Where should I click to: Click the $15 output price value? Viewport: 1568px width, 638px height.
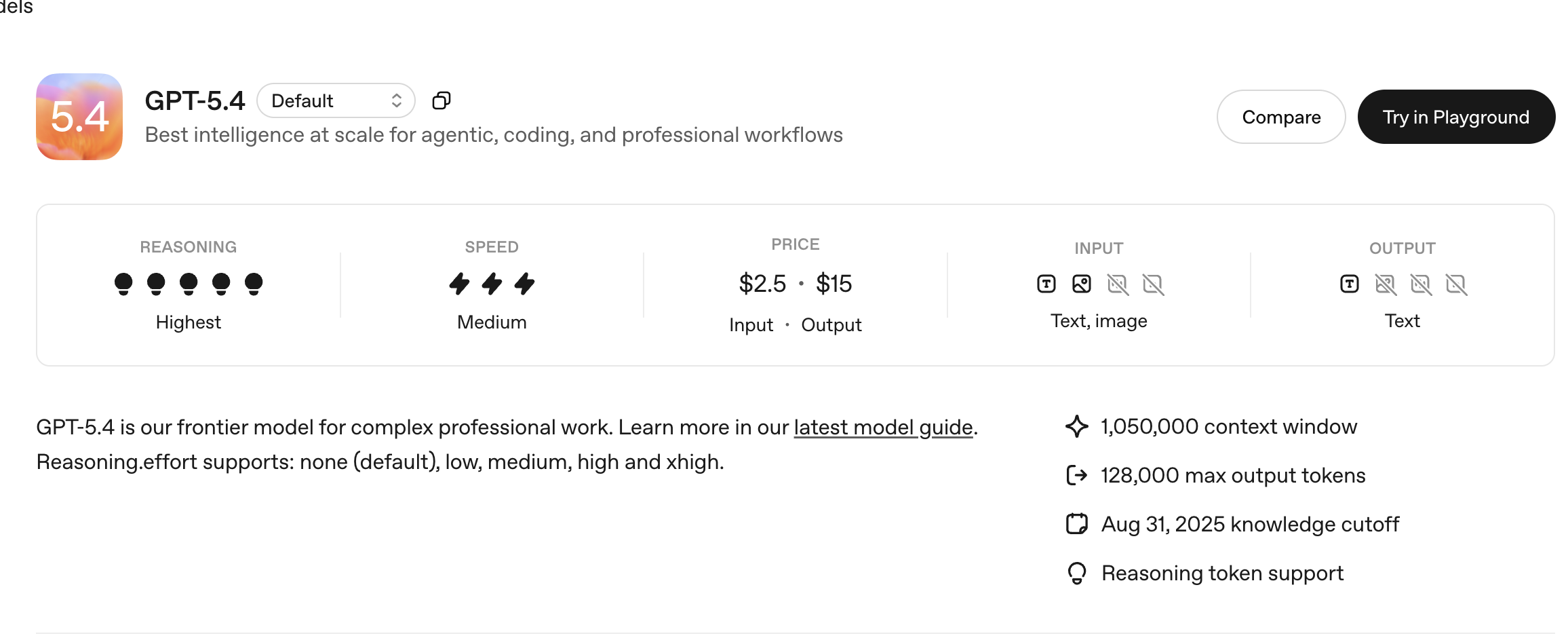834,284
